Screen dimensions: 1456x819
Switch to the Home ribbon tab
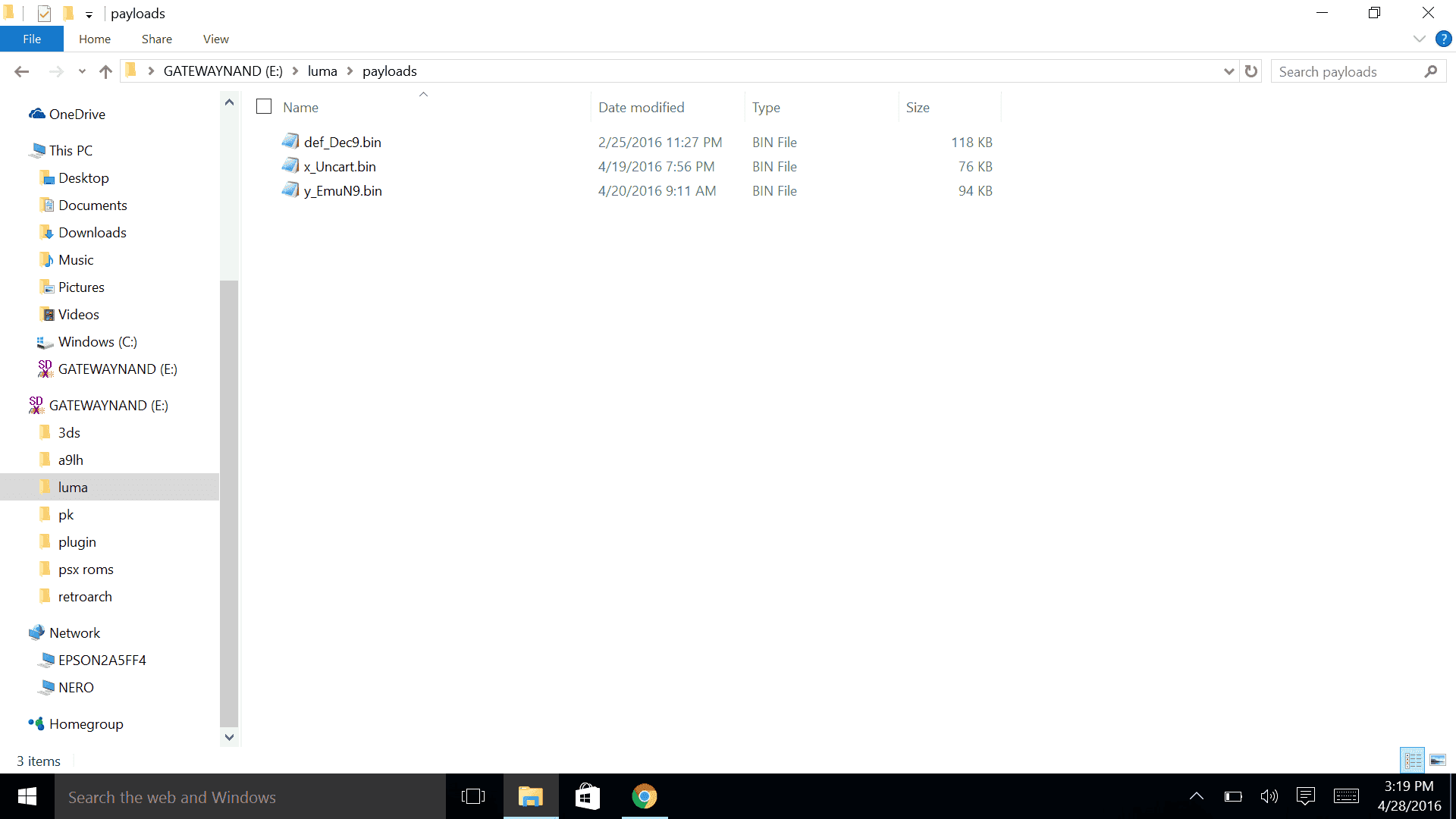pyautogui.click(x=95, y=39)
